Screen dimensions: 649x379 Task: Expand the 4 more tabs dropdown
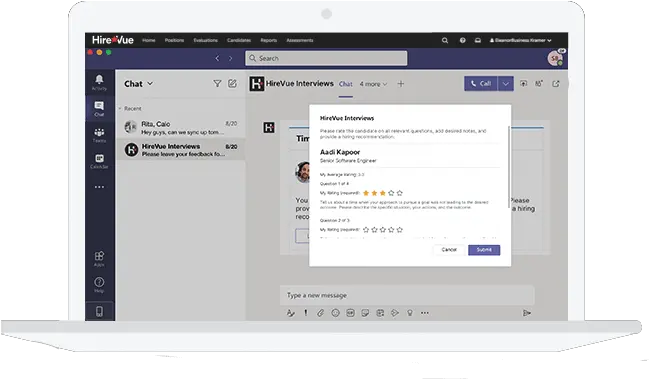(373, 84)
